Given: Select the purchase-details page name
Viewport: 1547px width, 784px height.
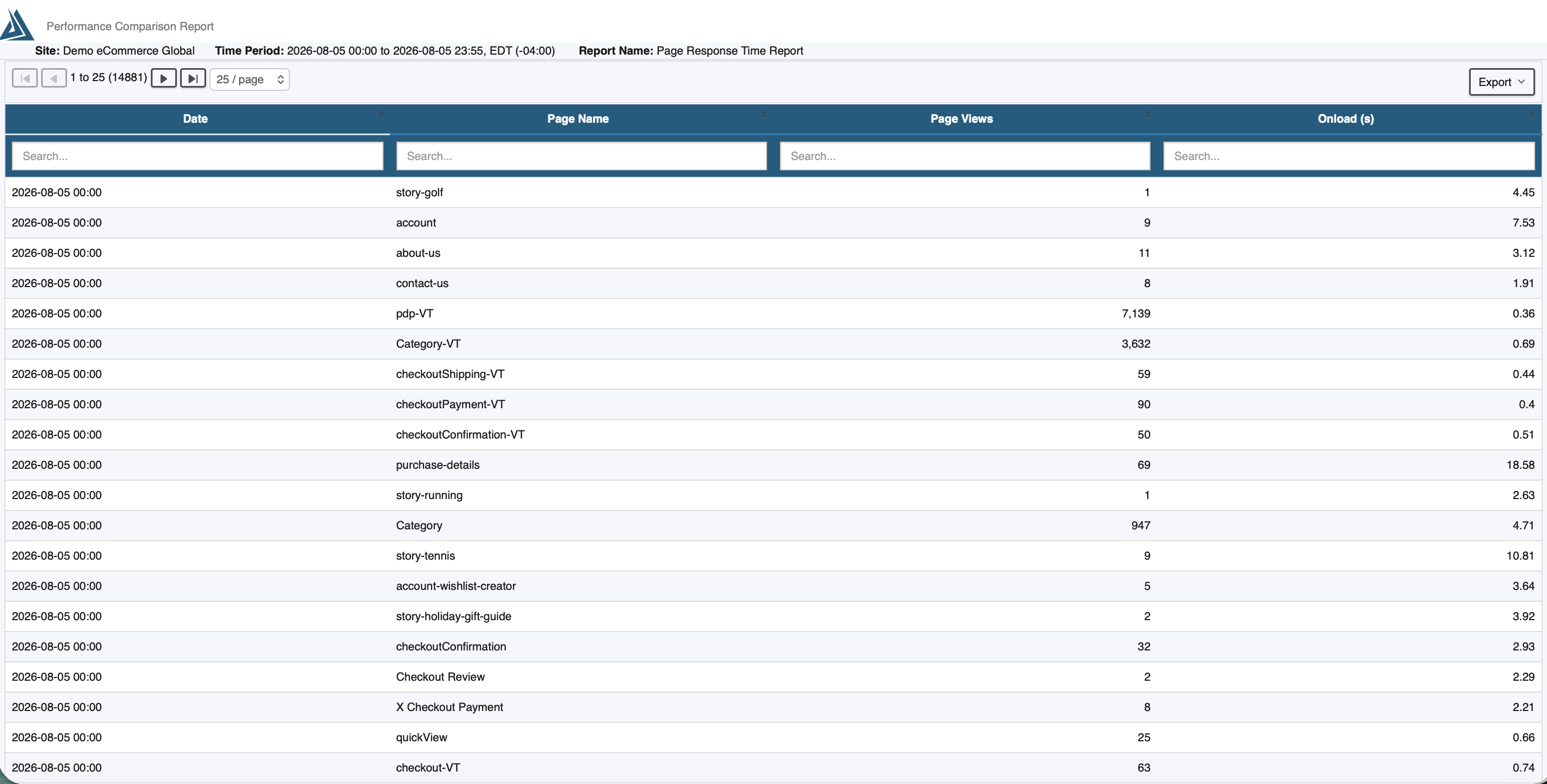Looking at the screenshot, I should (x=438, y=464).
